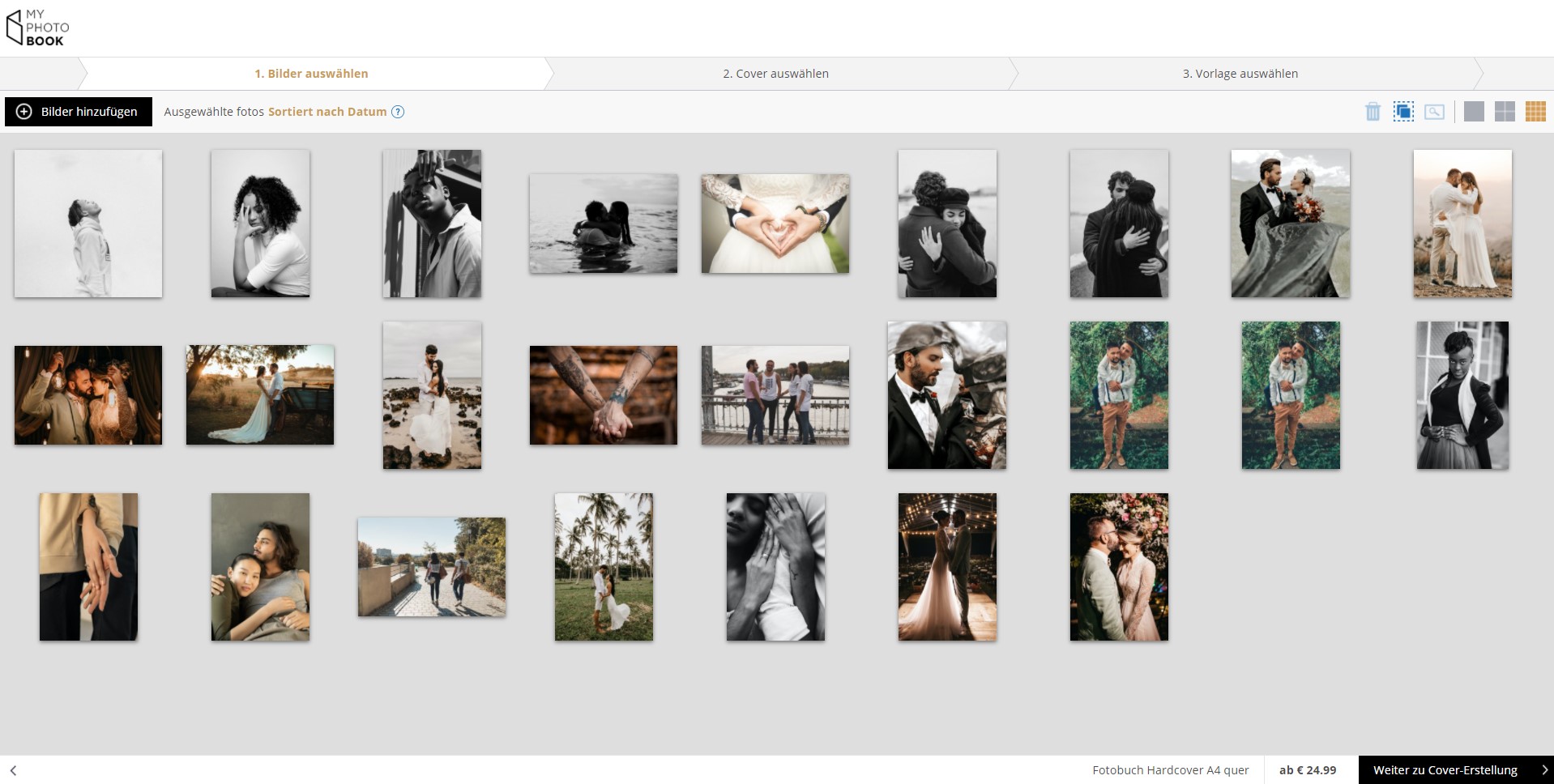Click the select-all photos icon

(1403, 112)
